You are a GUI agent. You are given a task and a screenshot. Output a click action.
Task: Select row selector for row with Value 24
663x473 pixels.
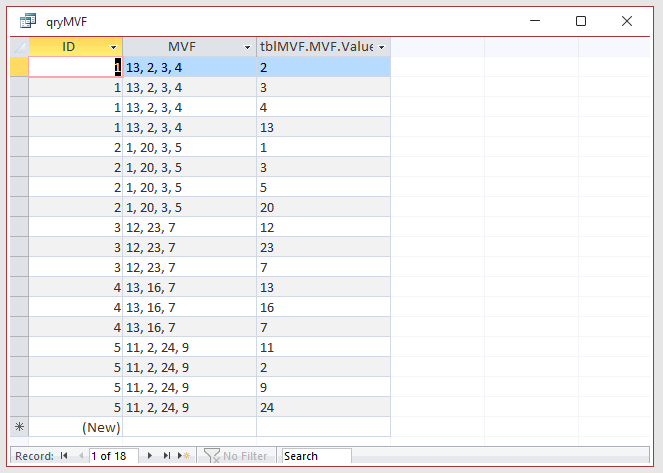[19, 407]
